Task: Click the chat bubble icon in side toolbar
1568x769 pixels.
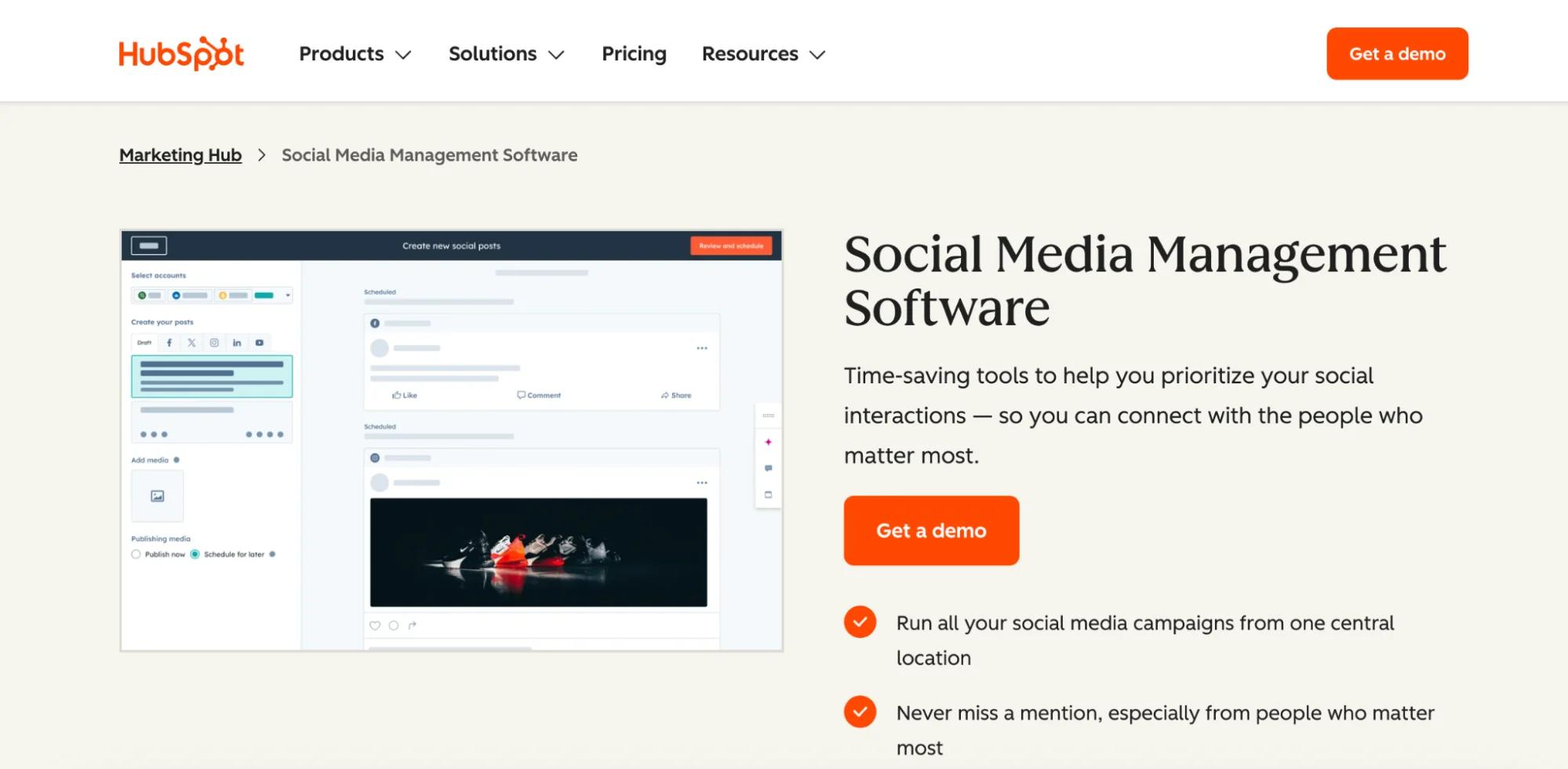Action: click(768, 468)
